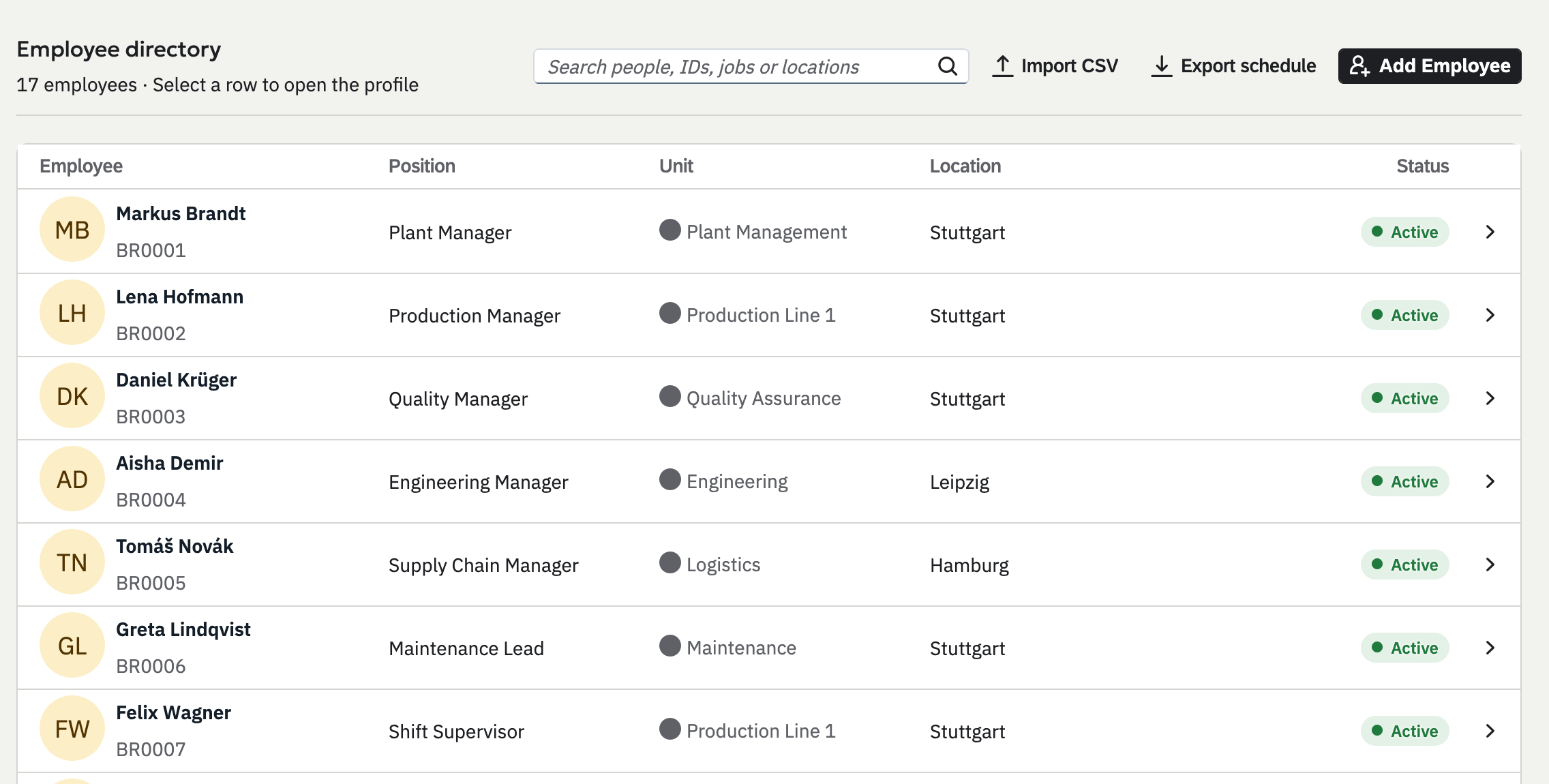Click the Export schedule button
This screenshot has width=1549, height=784.
pos(1233,66)
